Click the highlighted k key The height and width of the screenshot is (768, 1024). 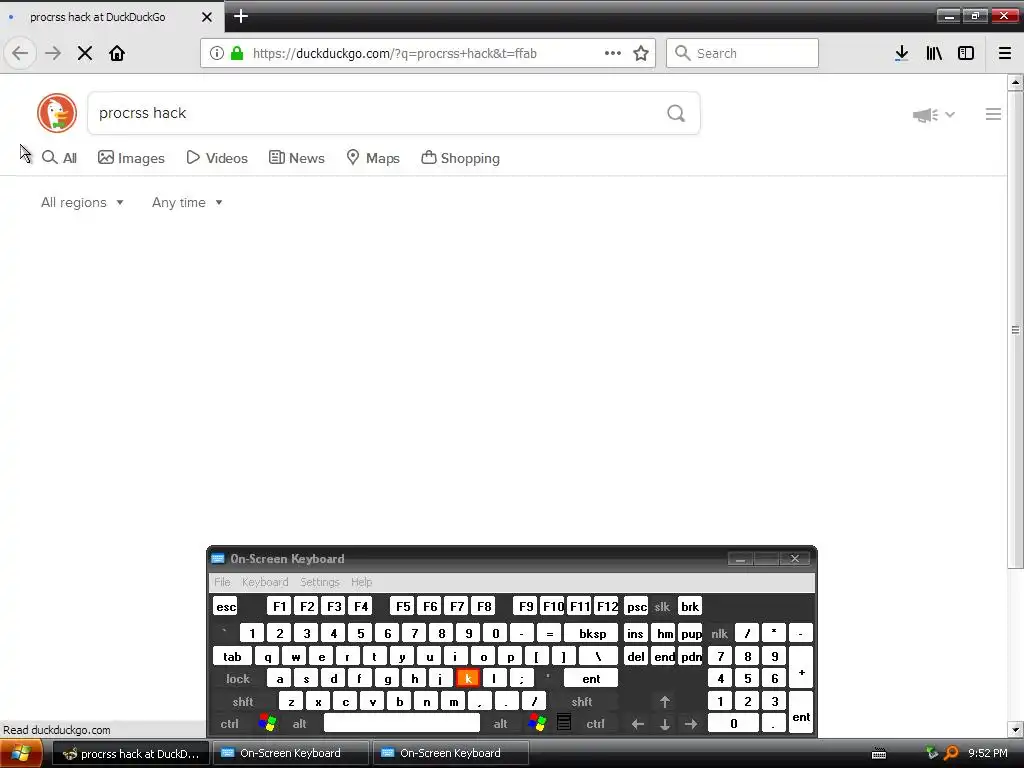click(468, 679)
